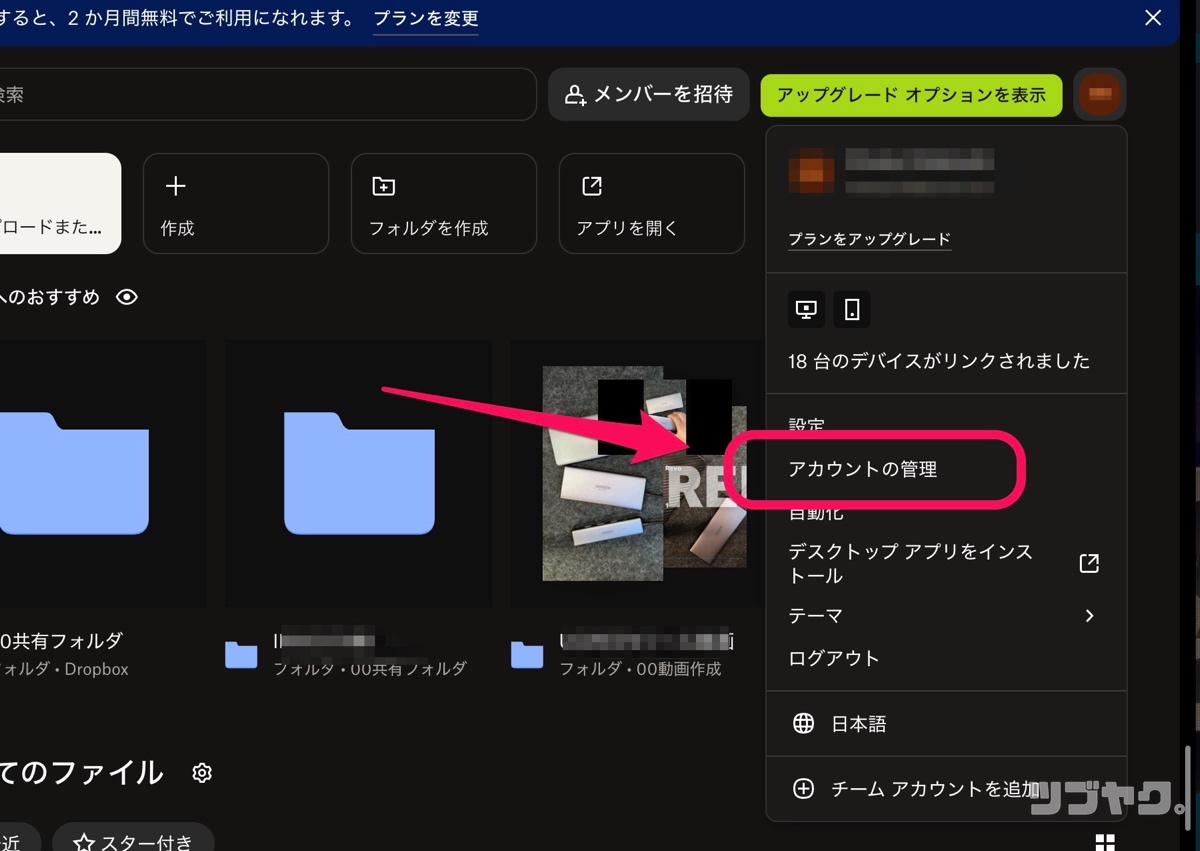Click the grid view icon

(x=1105, y=841)
